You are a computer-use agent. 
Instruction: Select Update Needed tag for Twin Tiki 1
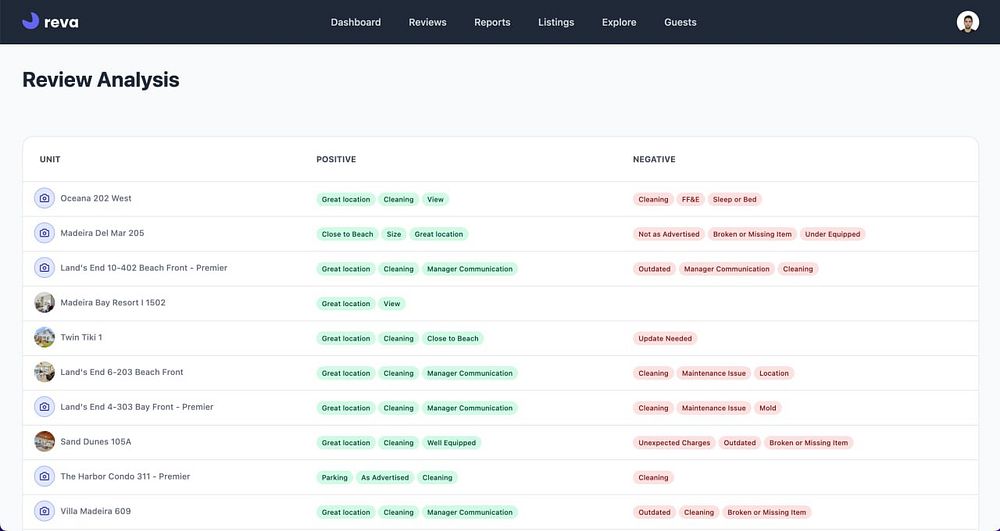tap(665, 338)
